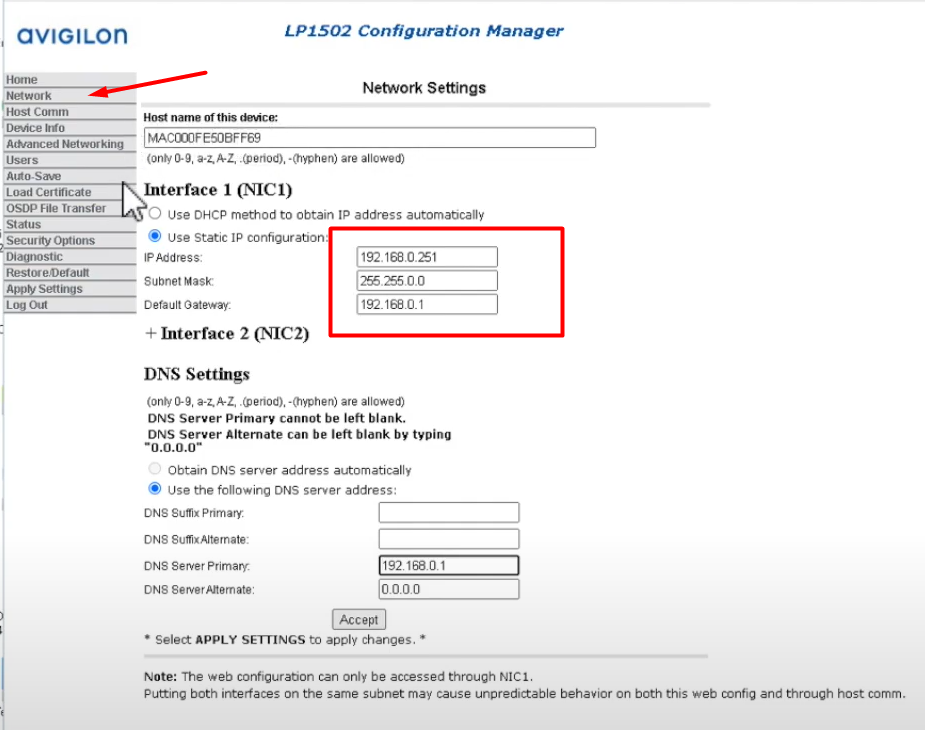This screenshot has width=925, height=730.
Task: Run the Diagnostic page
Action: (34, 256)
